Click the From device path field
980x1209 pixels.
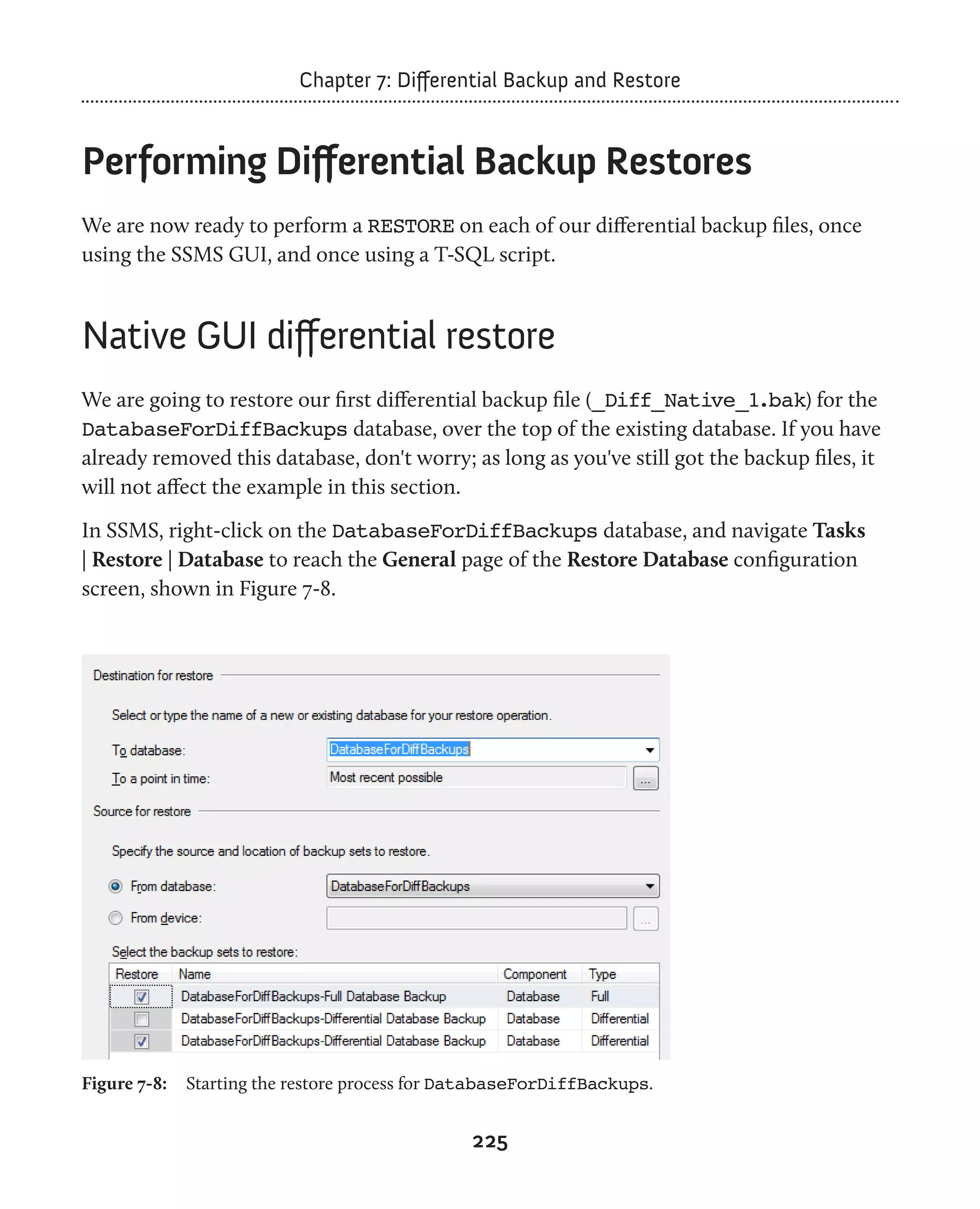[x=477, y=918]
